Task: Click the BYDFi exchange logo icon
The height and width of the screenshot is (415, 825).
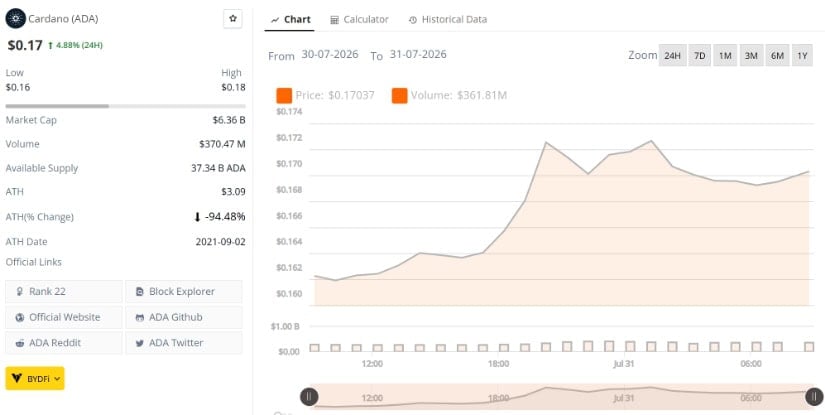Action: 16,378
